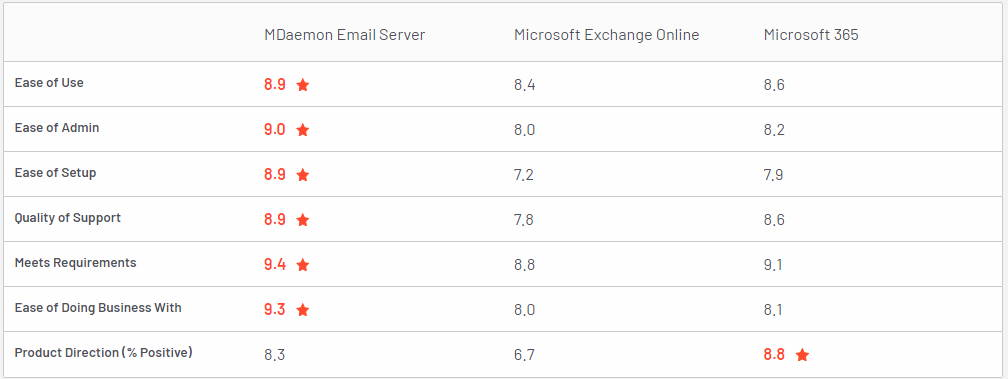Click the Ease of Admin row label
The height and width of the screenshot is (379, 1008).
[x=57, y=128]
